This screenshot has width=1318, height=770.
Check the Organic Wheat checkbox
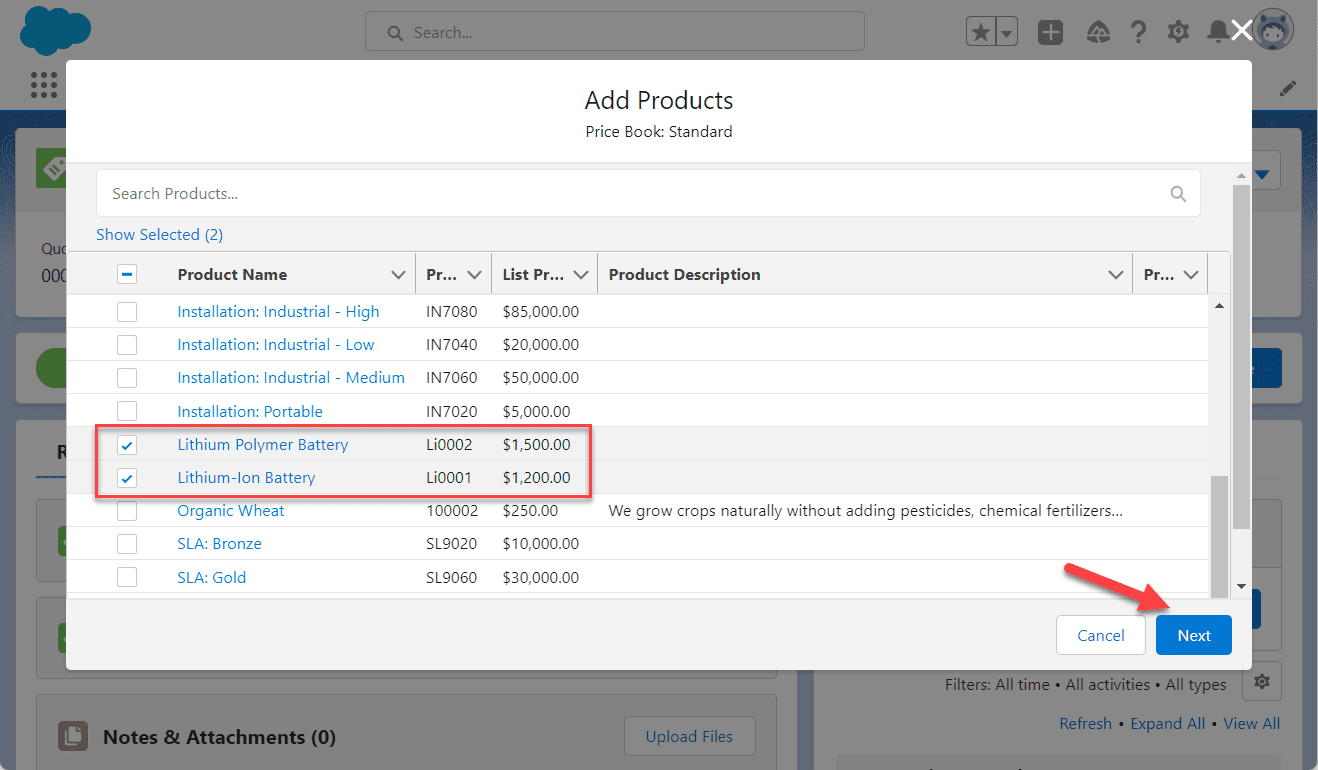[127, 510]
